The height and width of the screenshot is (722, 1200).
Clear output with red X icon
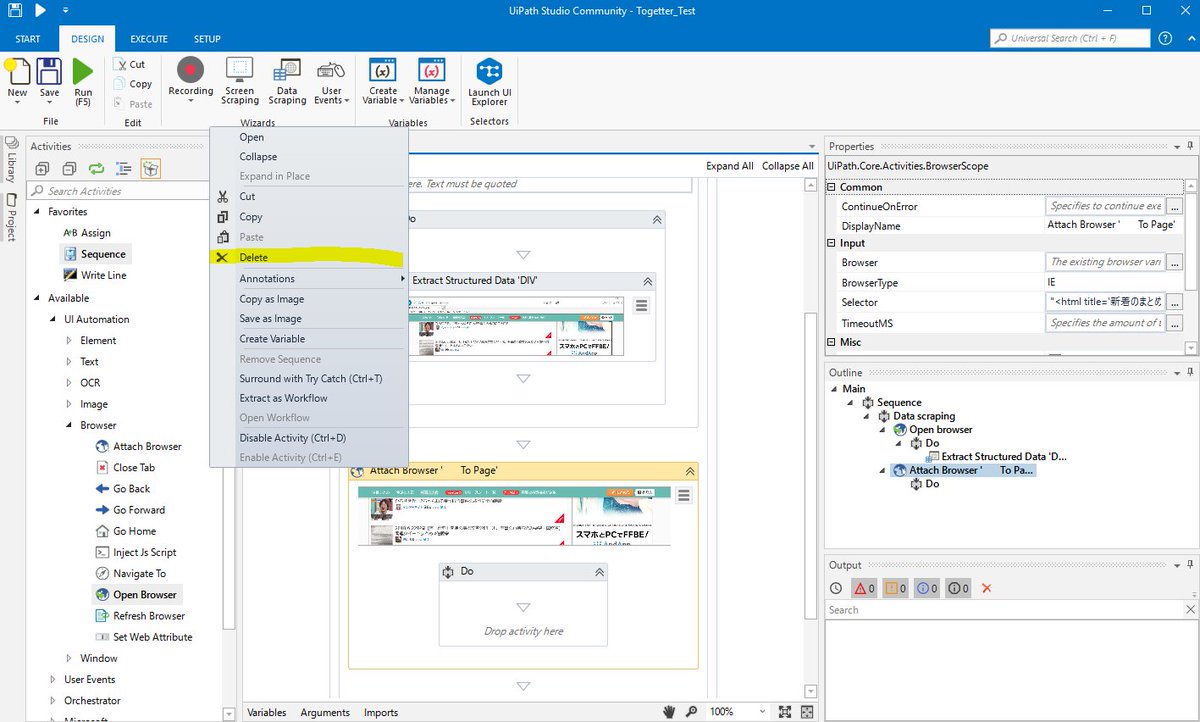click(987, 589)
